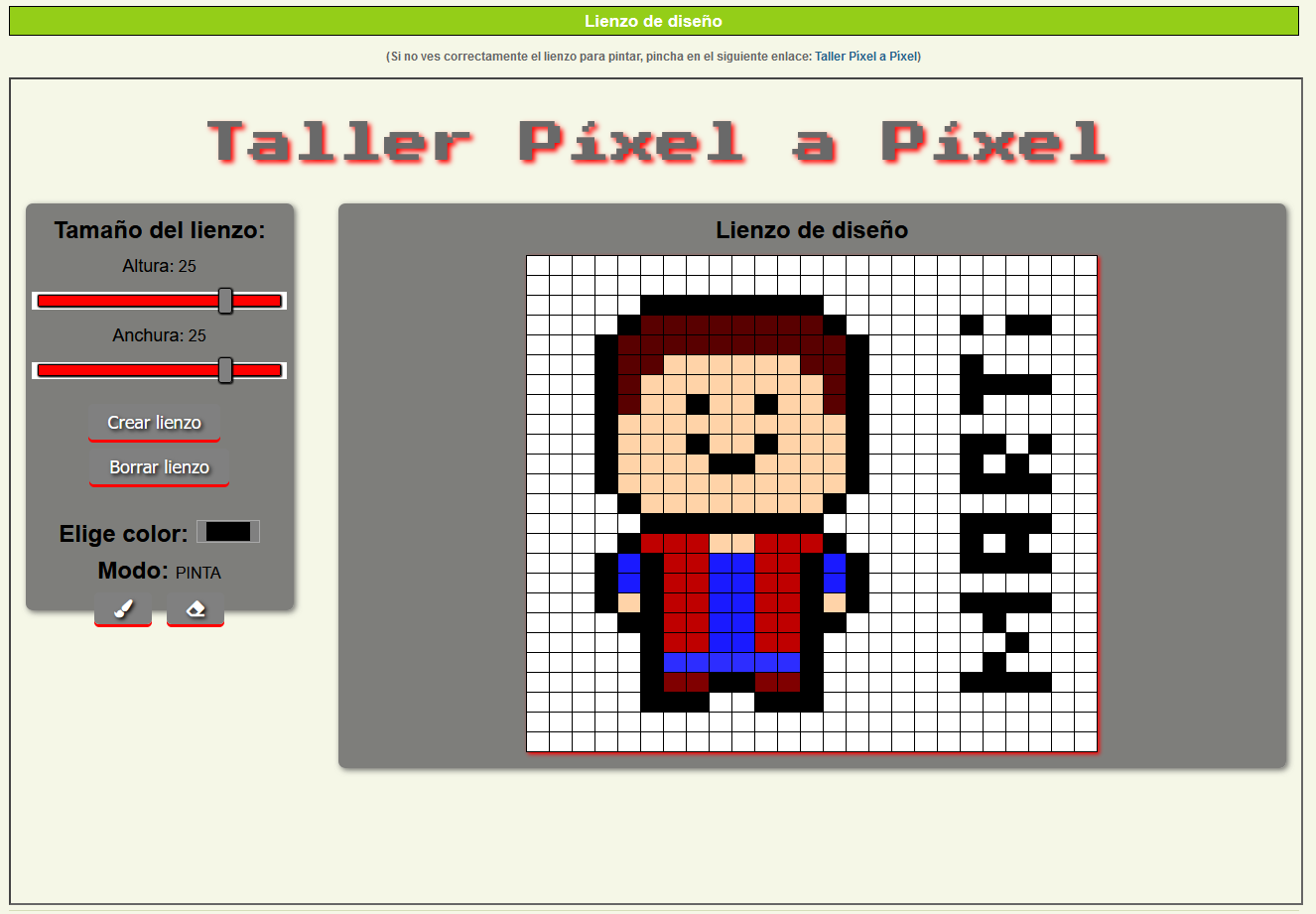
Task: Select the paintbrush tool icon
Action: click(x=123, y=609)
